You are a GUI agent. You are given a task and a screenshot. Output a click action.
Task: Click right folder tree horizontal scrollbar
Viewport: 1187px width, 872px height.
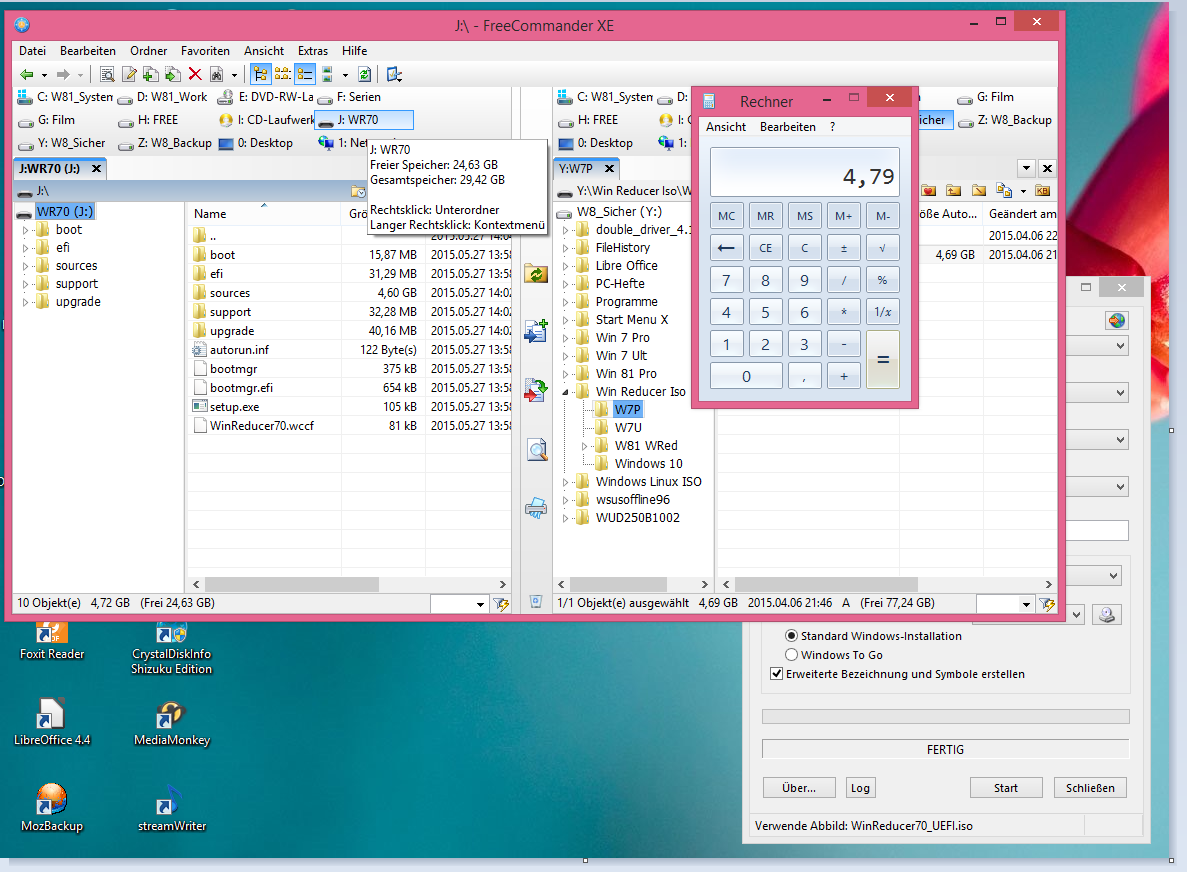(x=618, y=584)
